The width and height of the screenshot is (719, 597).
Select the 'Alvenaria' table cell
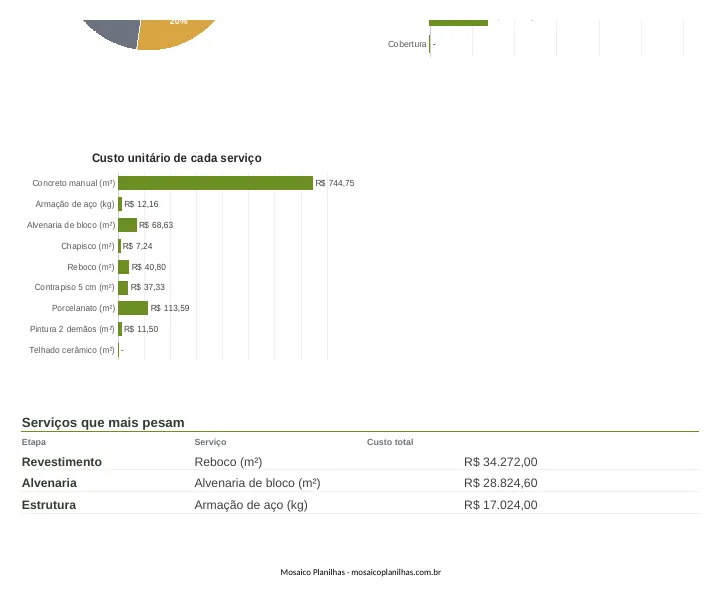tap(50, 483)
